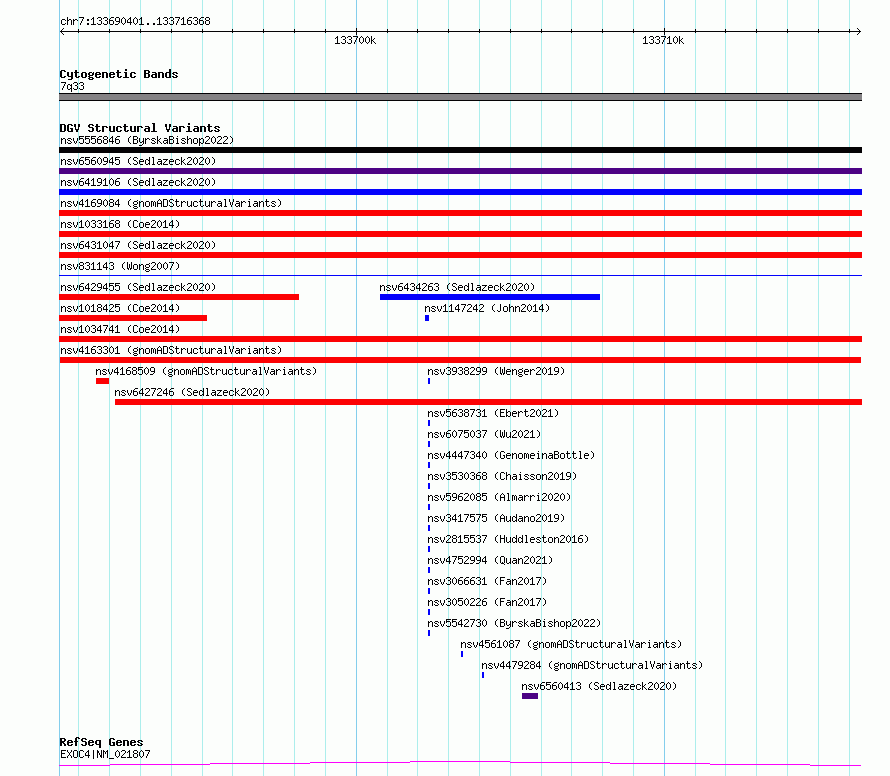Viewport: 890px width, 776px height.
Task: Click nsv5962085 (Almarri2020) label
Action: click(499, 497)
